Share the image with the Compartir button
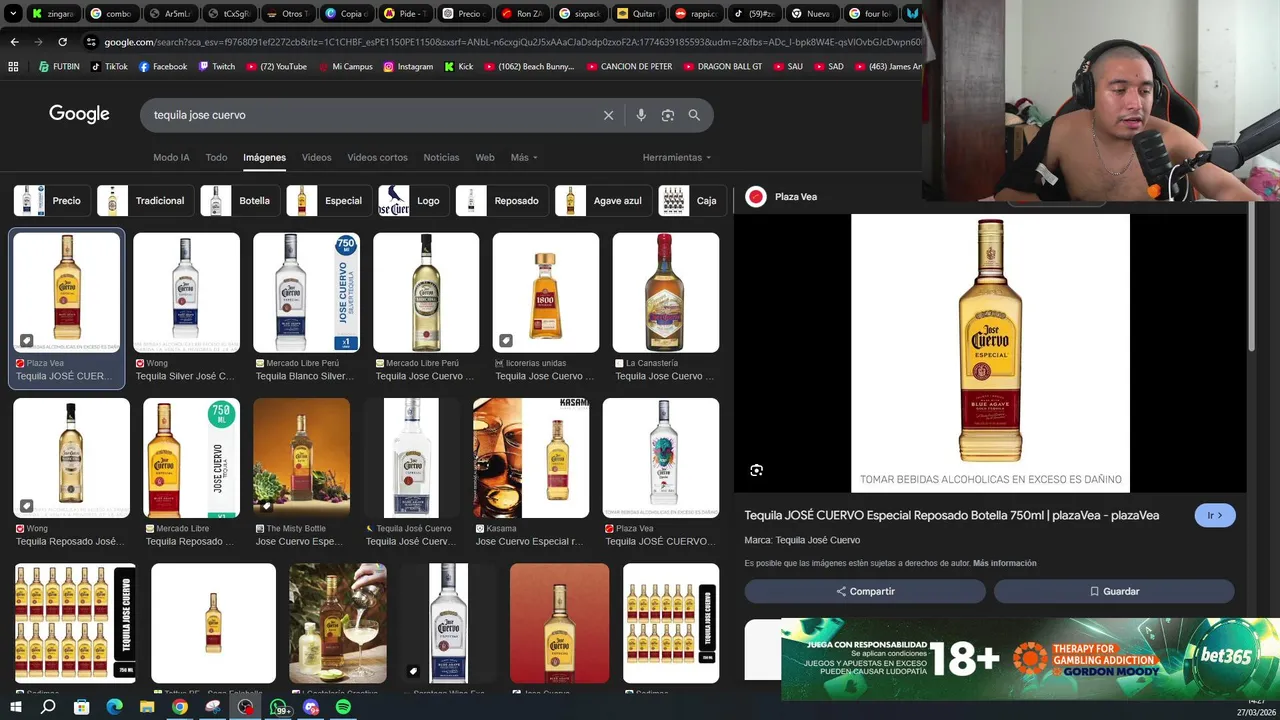1280x720 pixels. pyautogui.click(x=865, y=591)
